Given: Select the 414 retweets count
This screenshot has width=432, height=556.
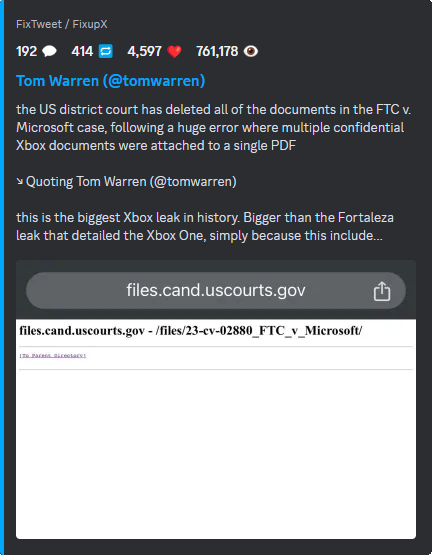Looking at the screenshot, I should pos(82,51).
